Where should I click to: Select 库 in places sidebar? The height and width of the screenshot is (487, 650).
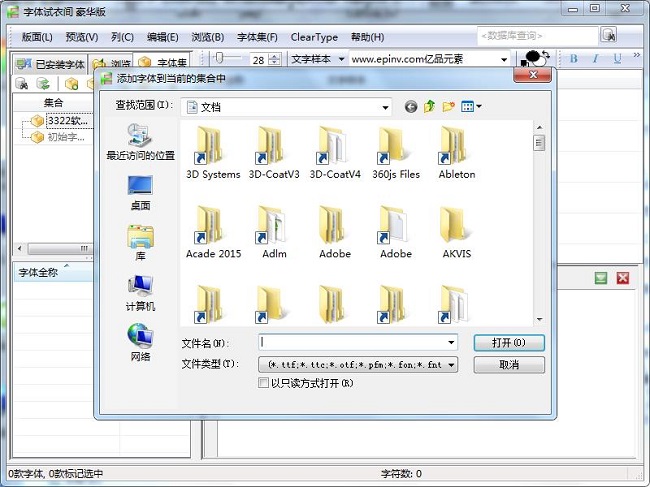pyautogui.click(x=141, y=243)
